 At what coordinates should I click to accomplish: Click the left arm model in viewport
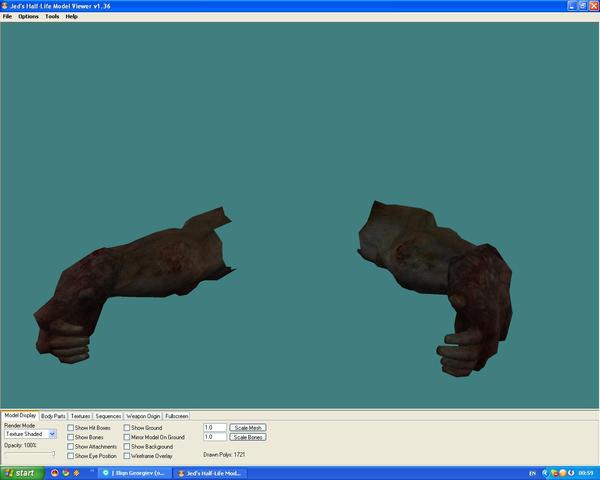[x=134, y=285]
